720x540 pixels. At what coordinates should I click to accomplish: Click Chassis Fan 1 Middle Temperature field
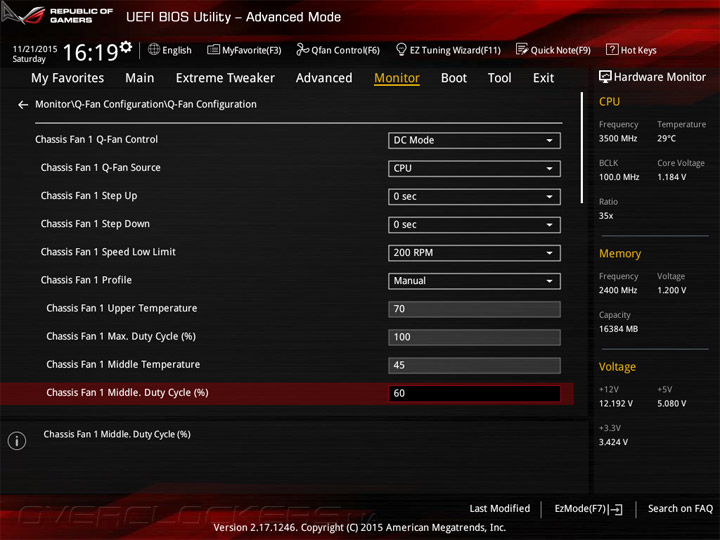pyautogui.click(x=474, y=365)
